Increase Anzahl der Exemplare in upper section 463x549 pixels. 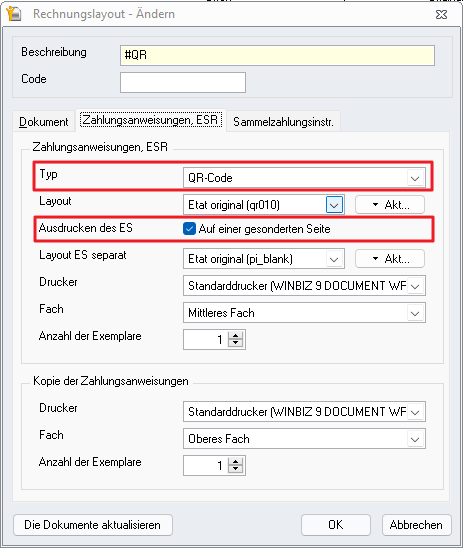[x=236, y=335]
